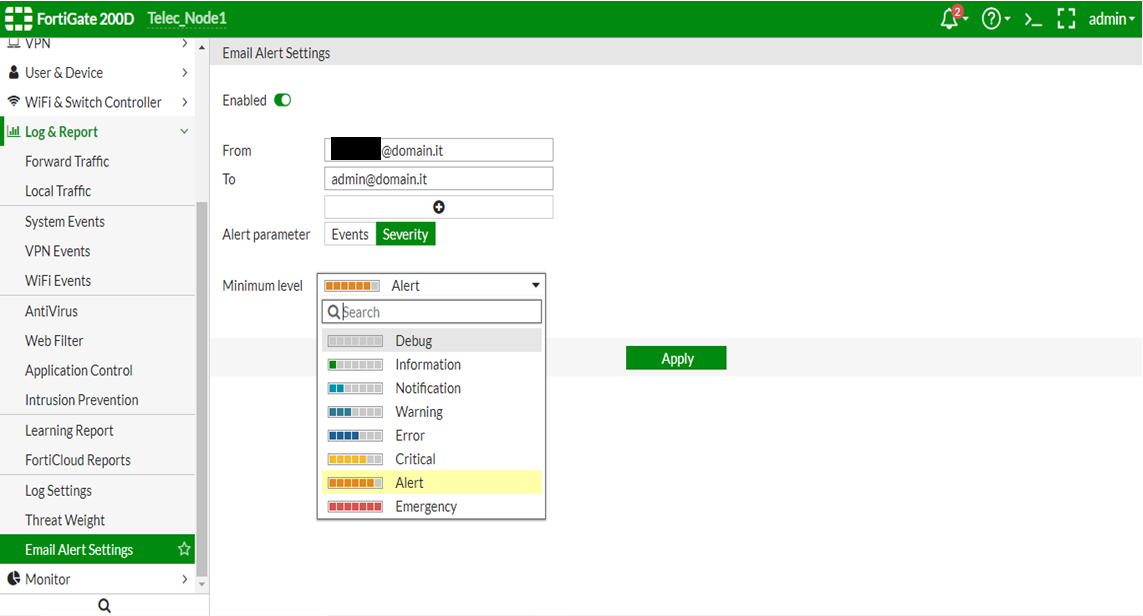The image size is (1143, 616).
Task: Click the fullscreen toggle icon
Action: [1066, 19]
